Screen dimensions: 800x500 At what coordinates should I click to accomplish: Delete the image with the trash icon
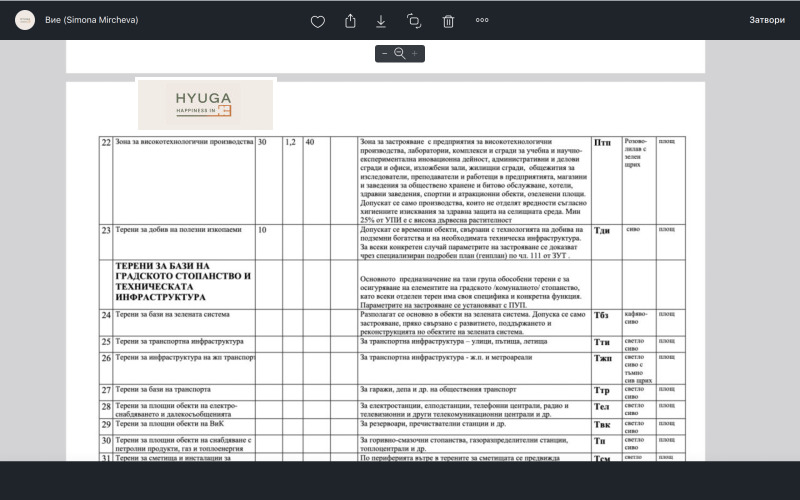(x=448, y=20)
